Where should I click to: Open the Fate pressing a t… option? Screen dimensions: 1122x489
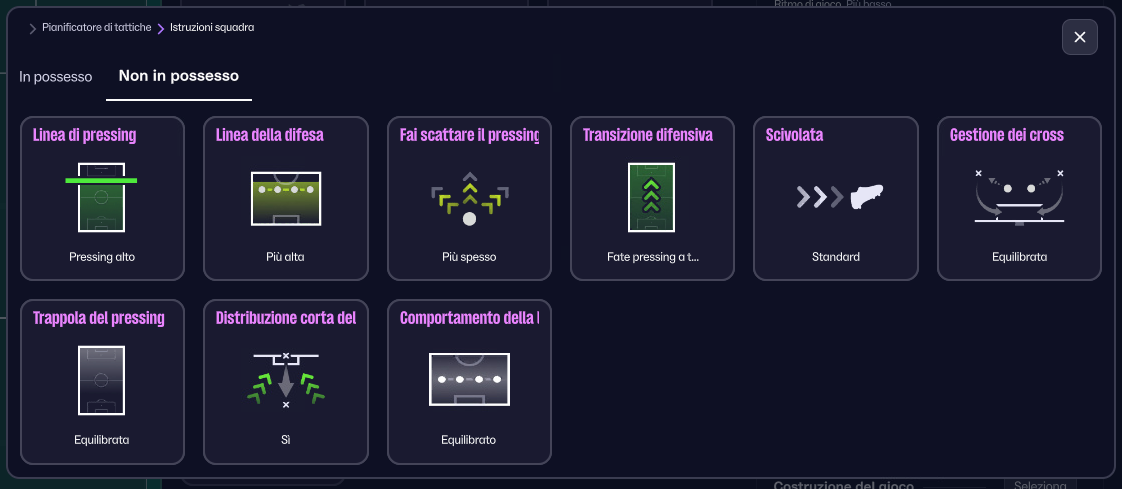click(652, 257)
